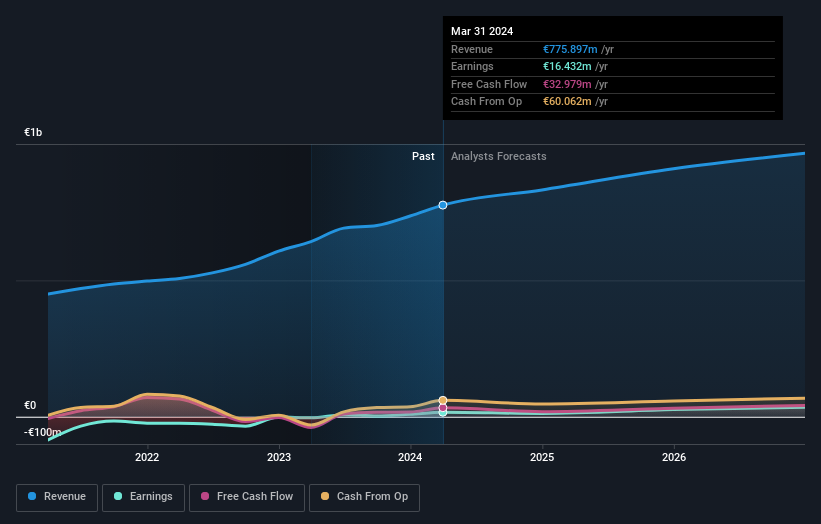Click the Revenue data point marker
The width and height of the screenshot is (821, 524).
(443, 205)
